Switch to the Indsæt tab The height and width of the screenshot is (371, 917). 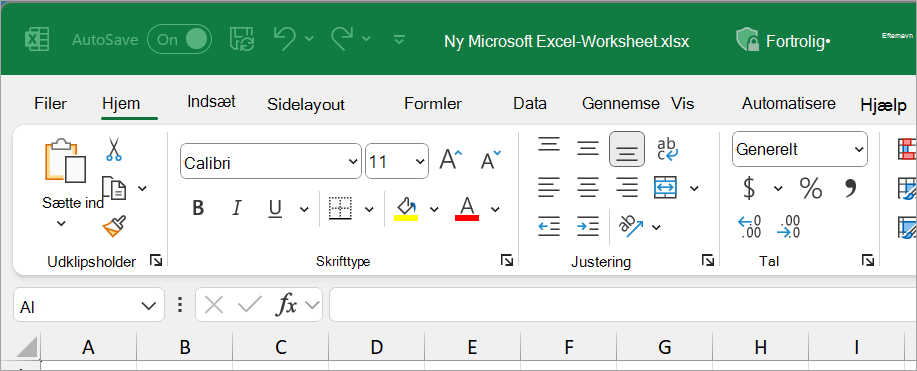(x=211, y=101)
